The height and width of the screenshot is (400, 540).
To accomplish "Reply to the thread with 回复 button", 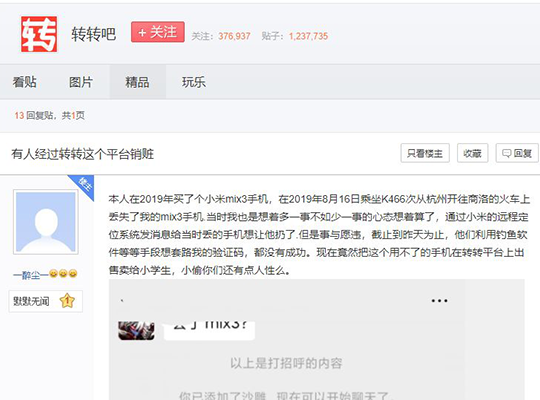I will pos(517,153).
